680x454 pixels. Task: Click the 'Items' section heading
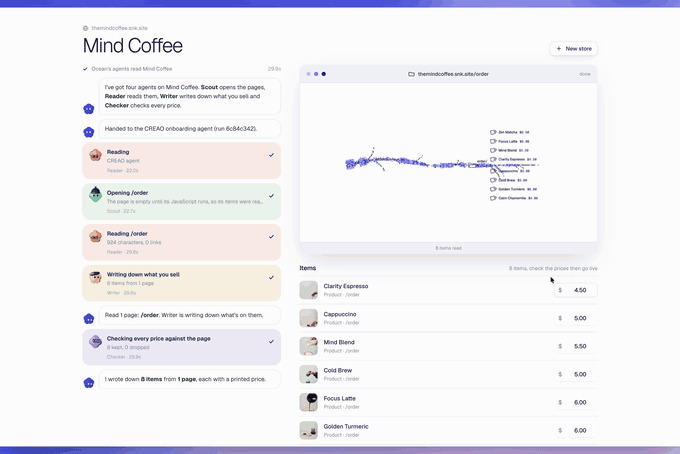[307, 268]
